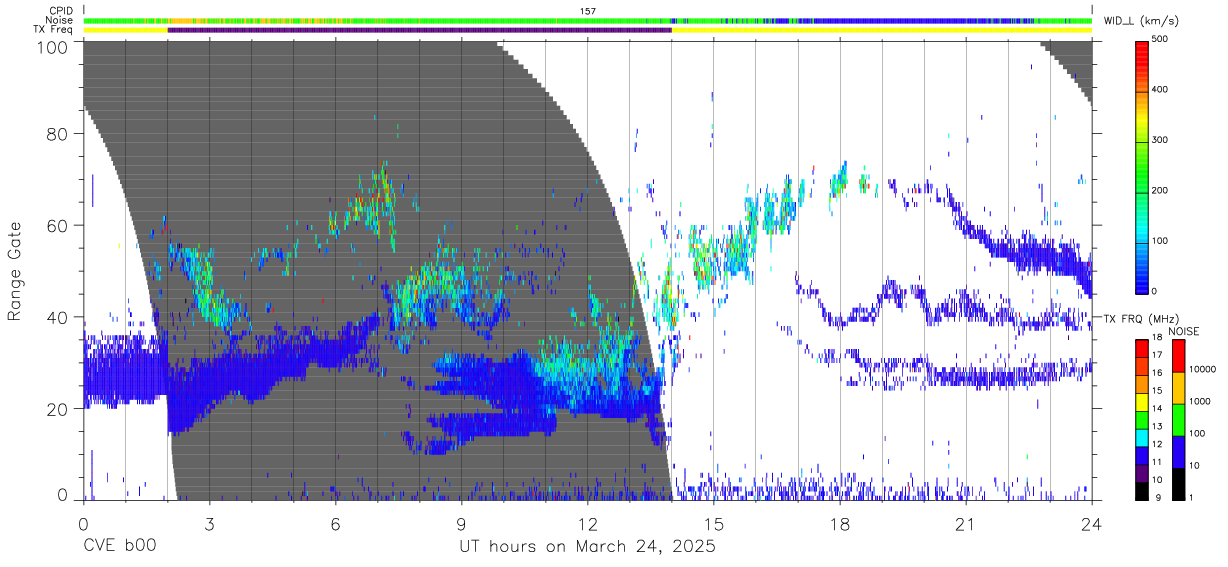This screenshot has width=1228, height=567.
Task: Click the 500 tick on the width colorbar
Action: click(1159, 39)
